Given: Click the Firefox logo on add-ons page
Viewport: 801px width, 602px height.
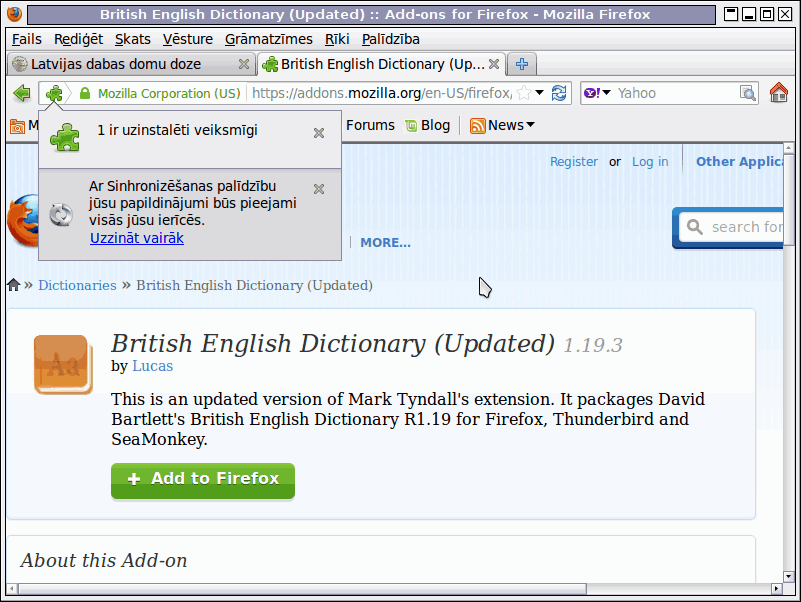Looking at the screenshot, I should tap(22, 220).
